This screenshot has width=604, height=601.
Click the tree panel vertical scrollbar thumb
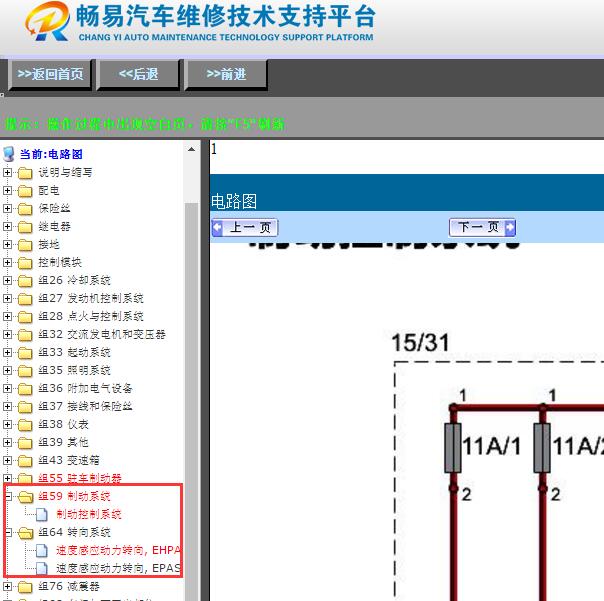pos(191,401)
